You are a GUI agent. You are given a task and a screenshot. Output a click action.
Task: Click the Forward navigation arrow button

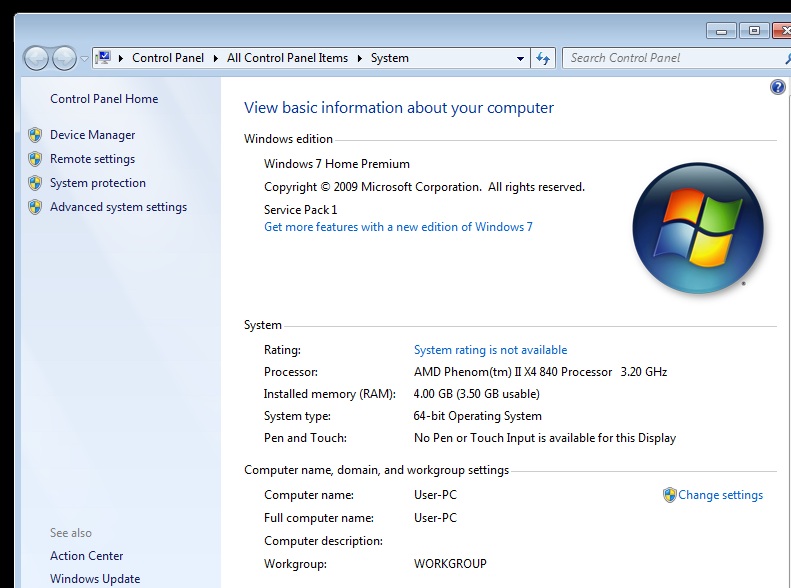65,58
